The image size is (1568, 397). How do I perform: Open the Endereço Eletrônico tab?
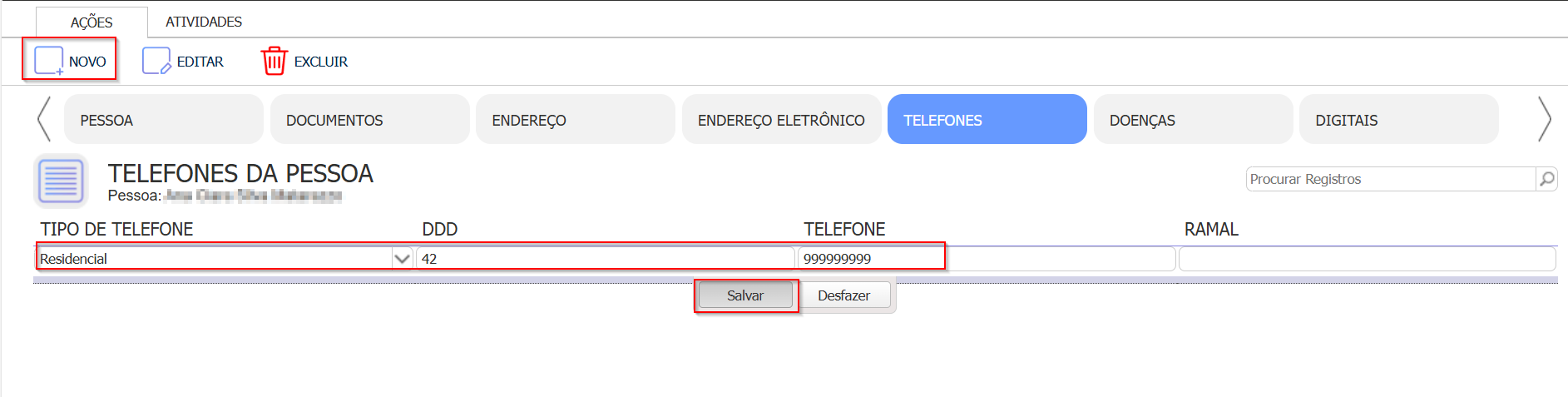[781, 120]
